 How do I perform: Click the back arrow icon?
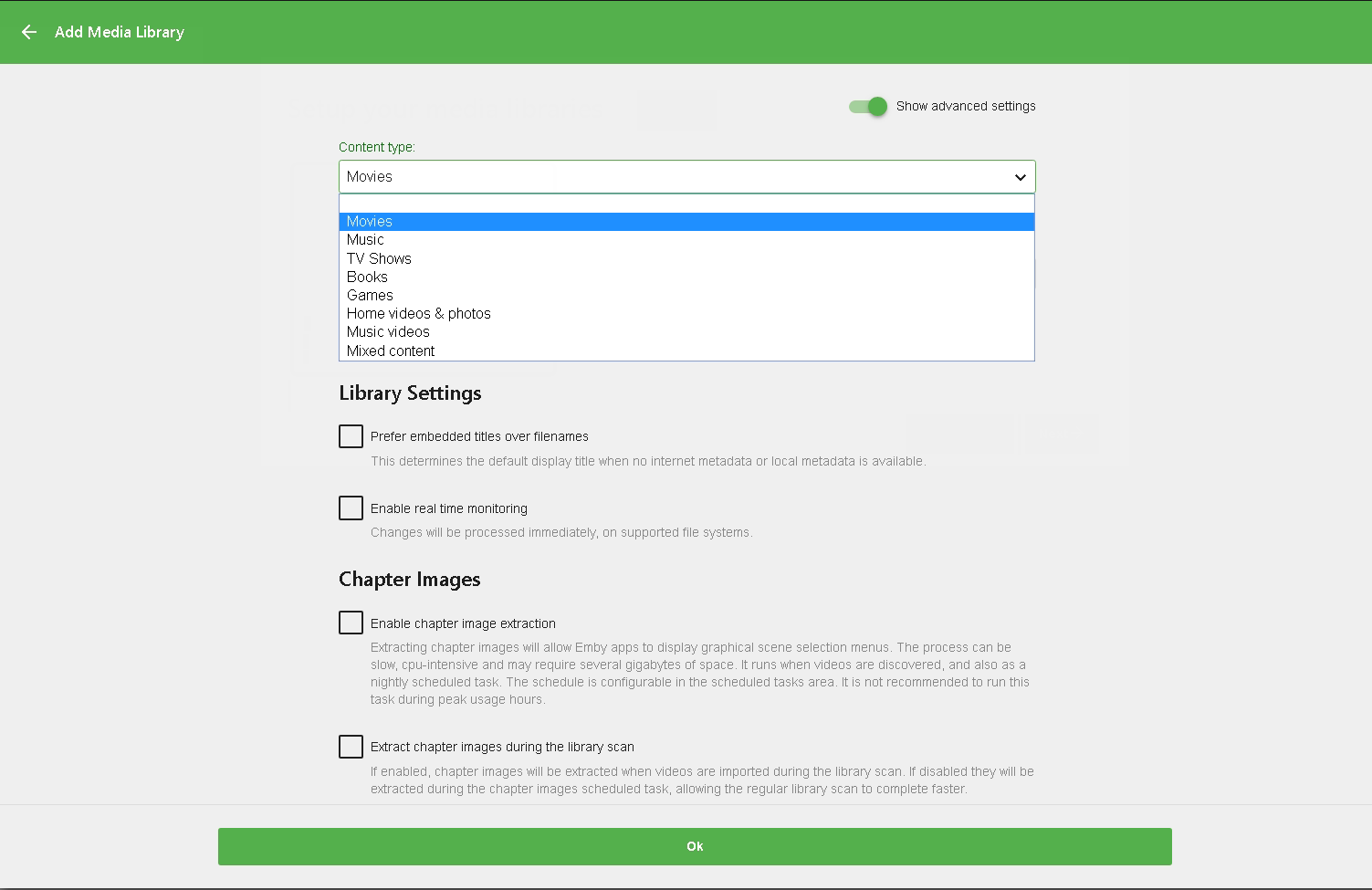29,32
